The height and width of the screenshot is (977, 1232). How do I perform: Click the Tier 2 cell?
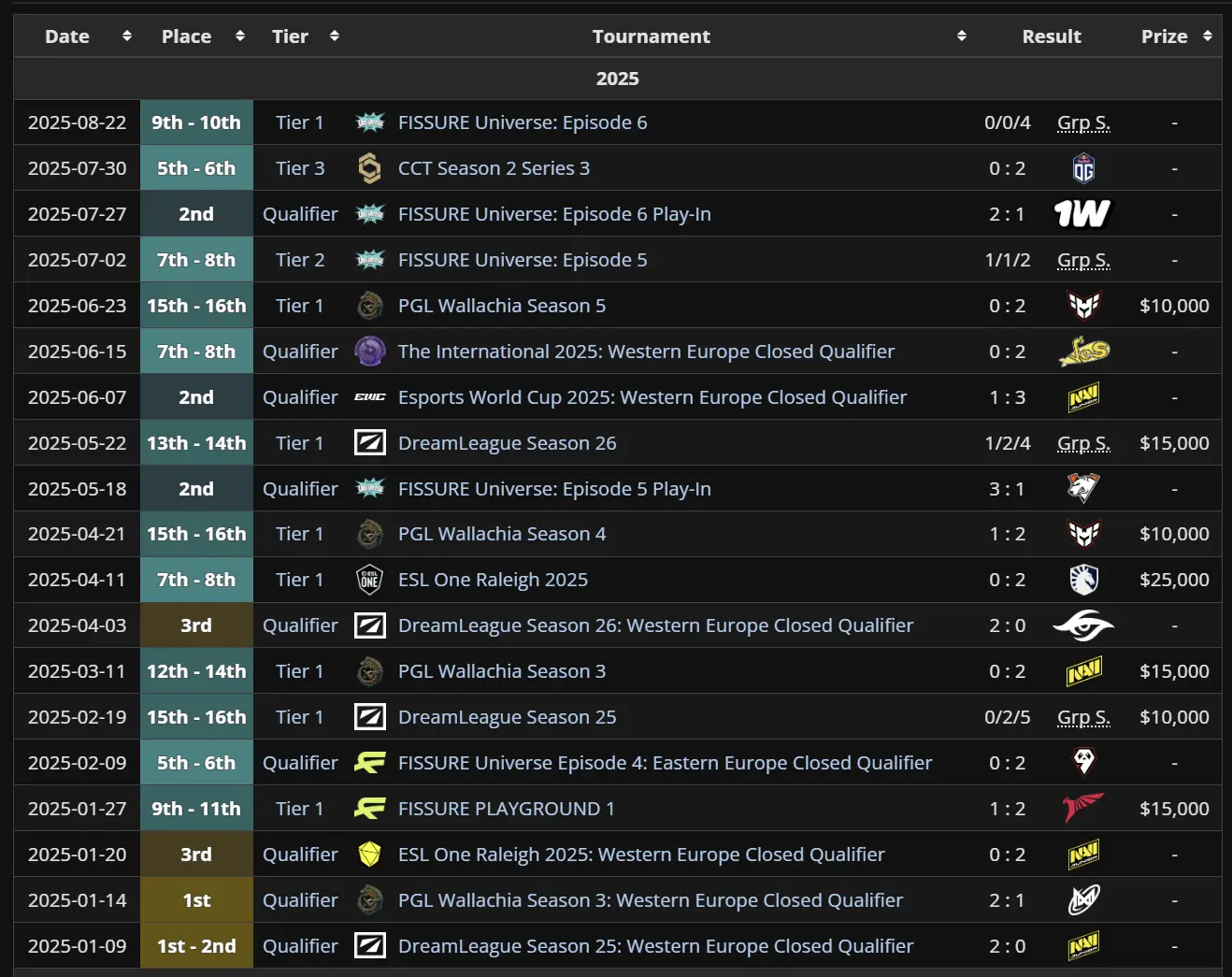pos(300,260)
